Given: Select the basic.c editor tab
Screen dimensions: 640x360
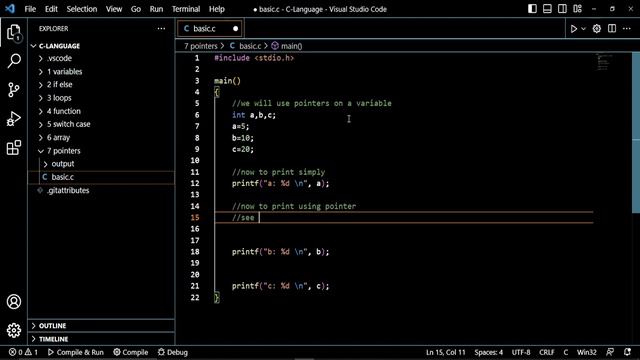Looking at the screenshot, I should [210, 29].
